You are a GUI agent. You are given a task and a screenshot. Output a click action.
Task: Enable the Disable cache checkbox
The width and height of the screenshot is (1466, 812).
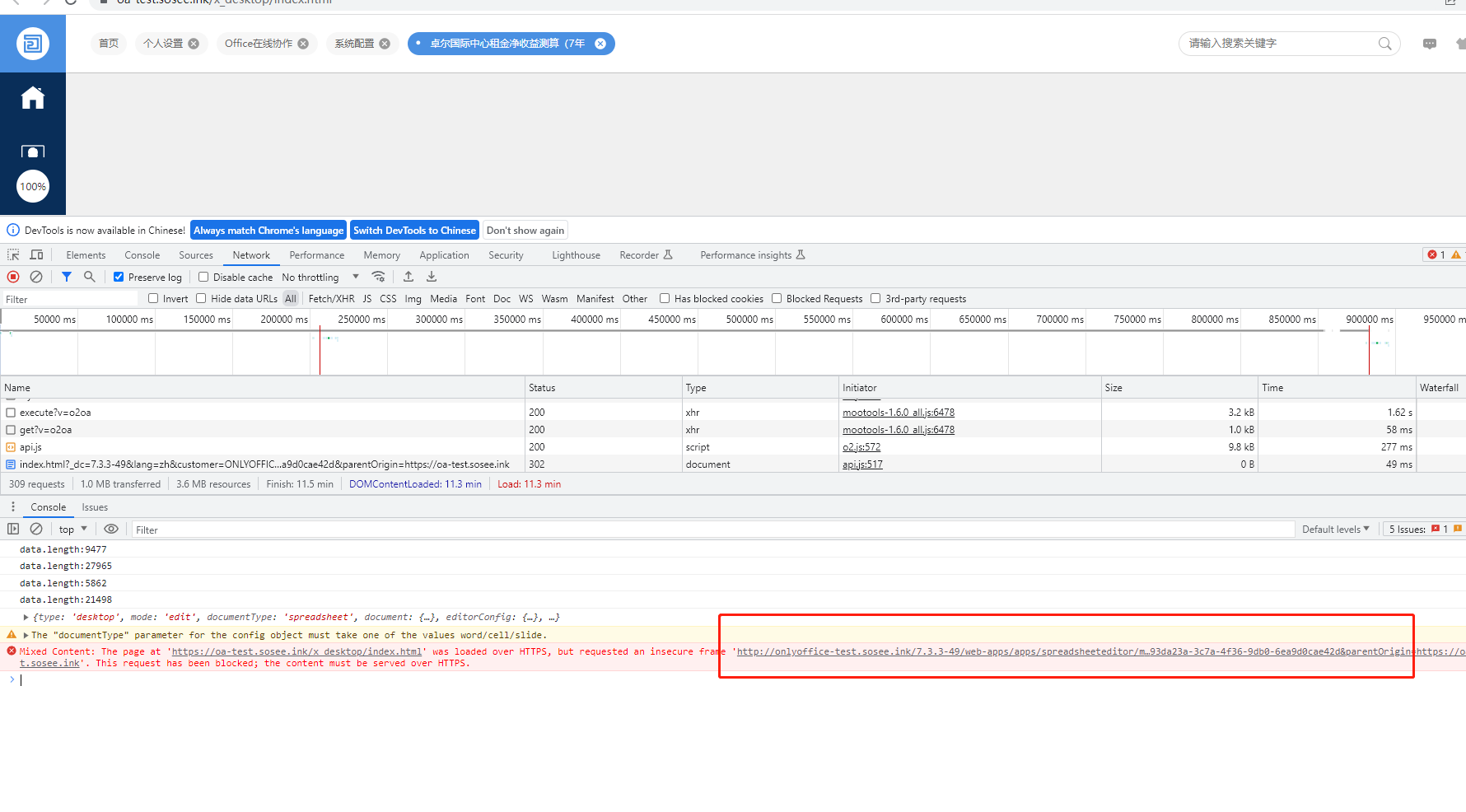pos(203,277)
